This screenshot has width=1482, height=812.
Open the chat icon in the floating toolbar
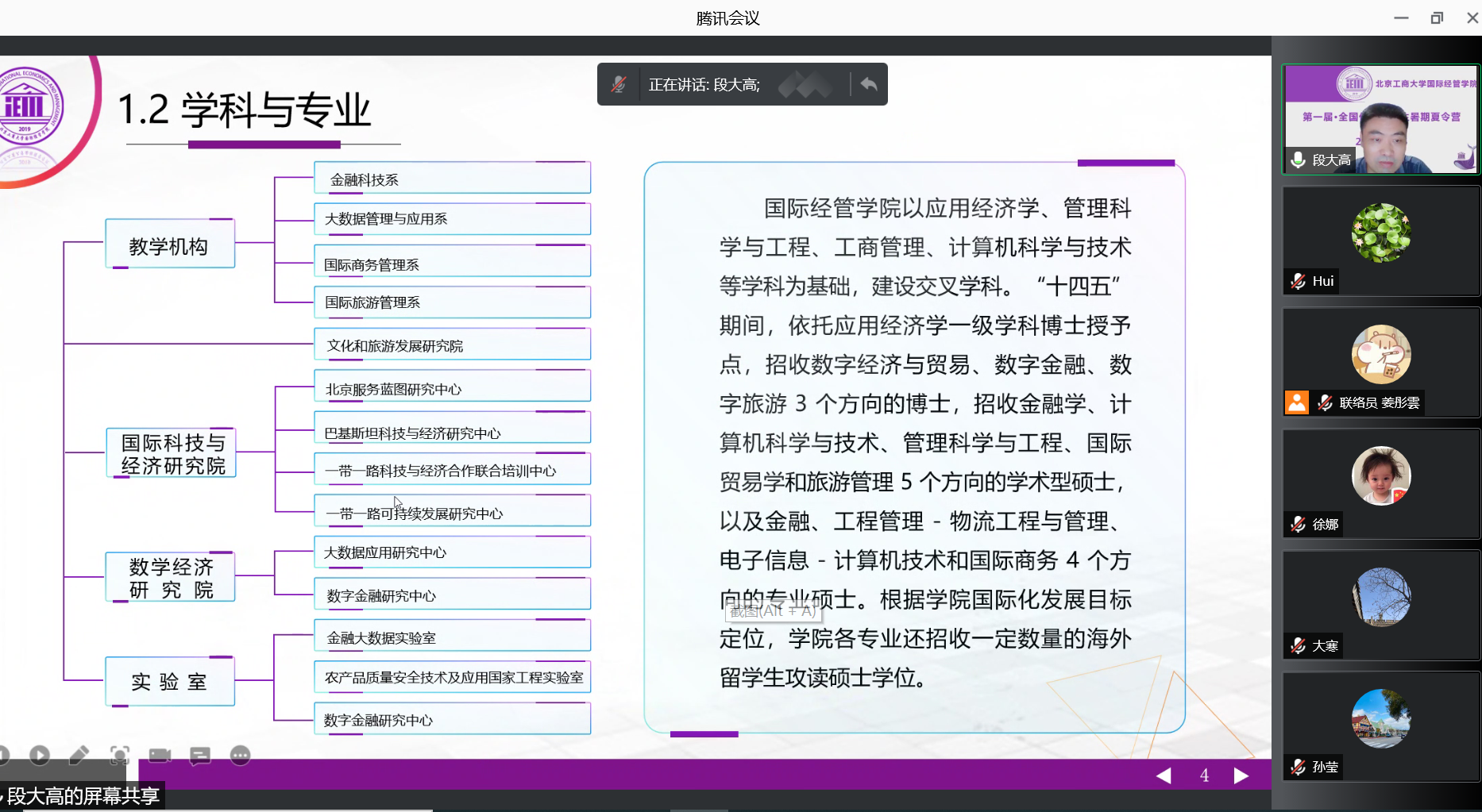tap(200, 755)
